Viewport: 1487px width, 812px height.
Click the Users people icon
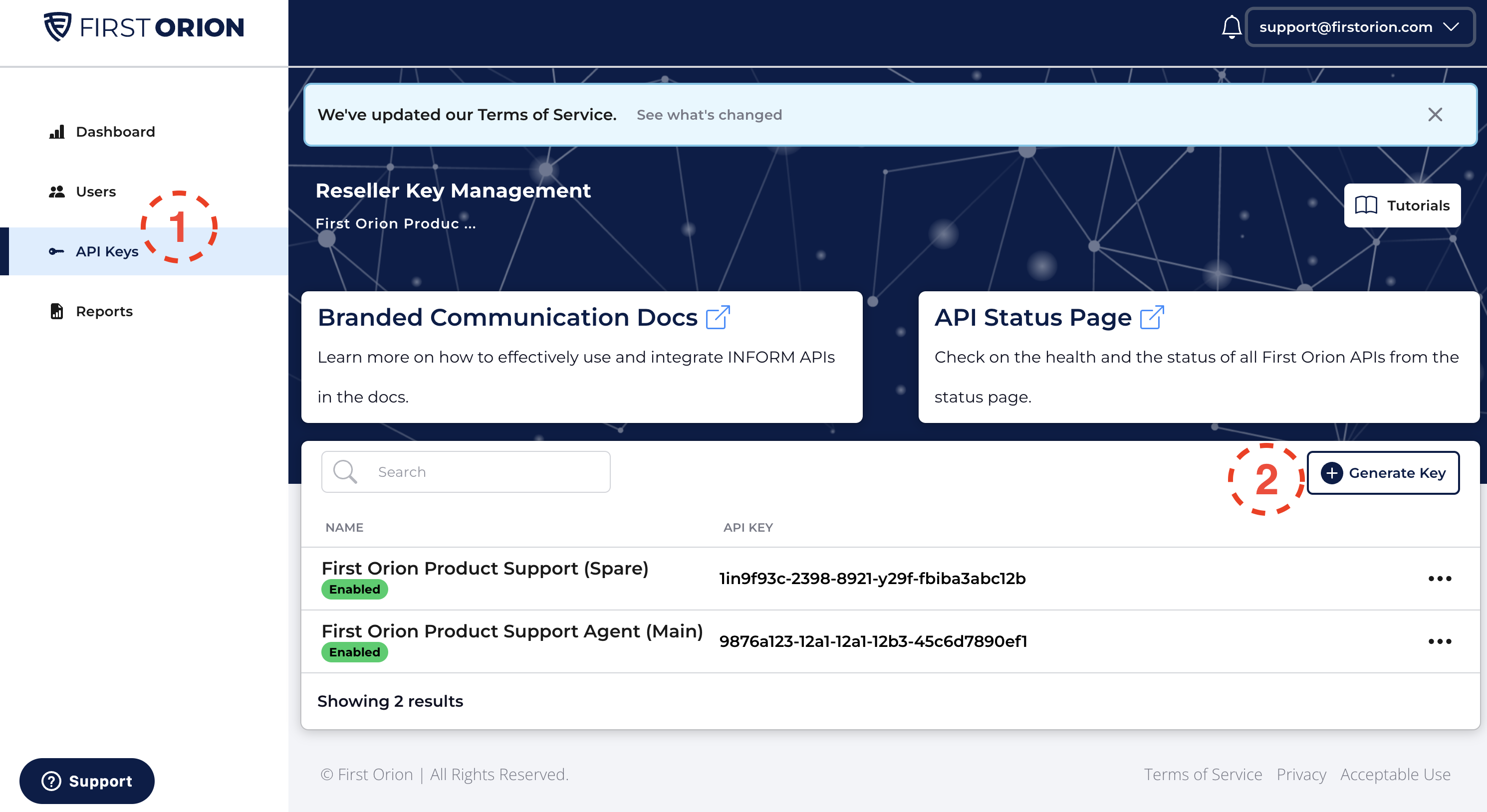pos(56,192)
